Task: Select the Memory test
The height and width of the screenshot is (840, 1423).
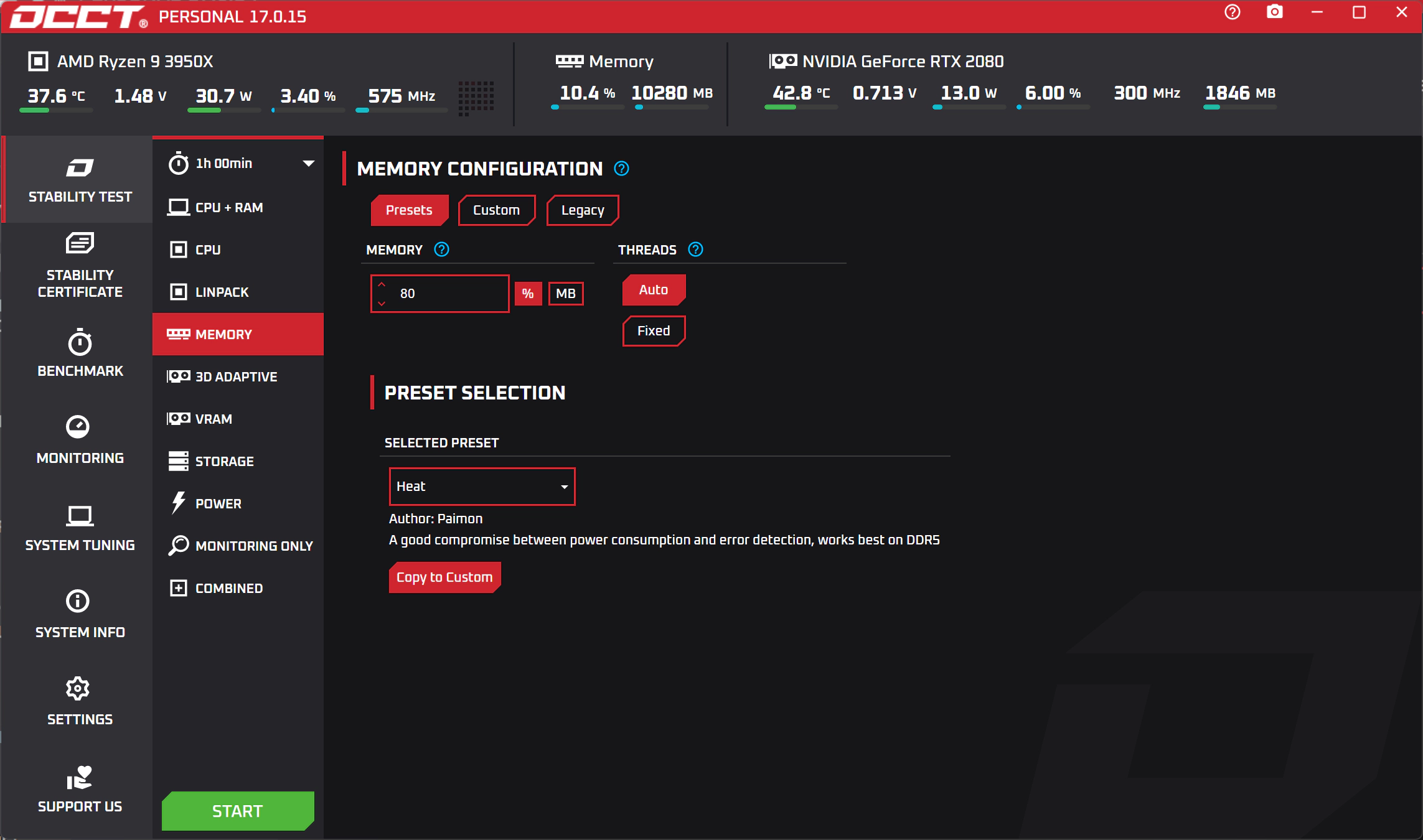Action: point(238,334)
